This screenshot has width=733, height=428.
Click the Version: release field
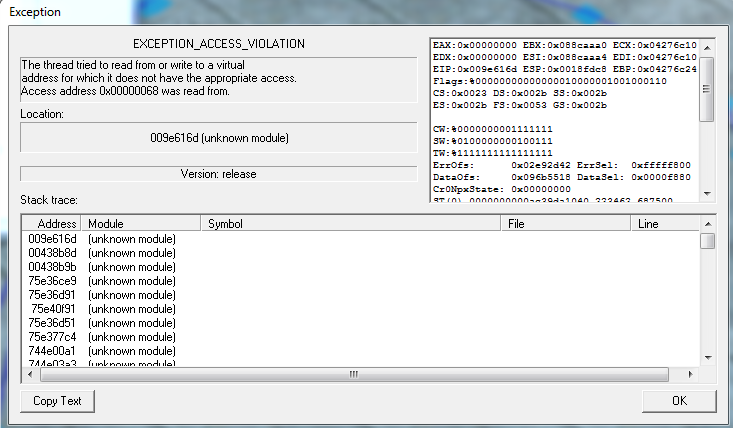pyautogui.click(x=219, y=174)
